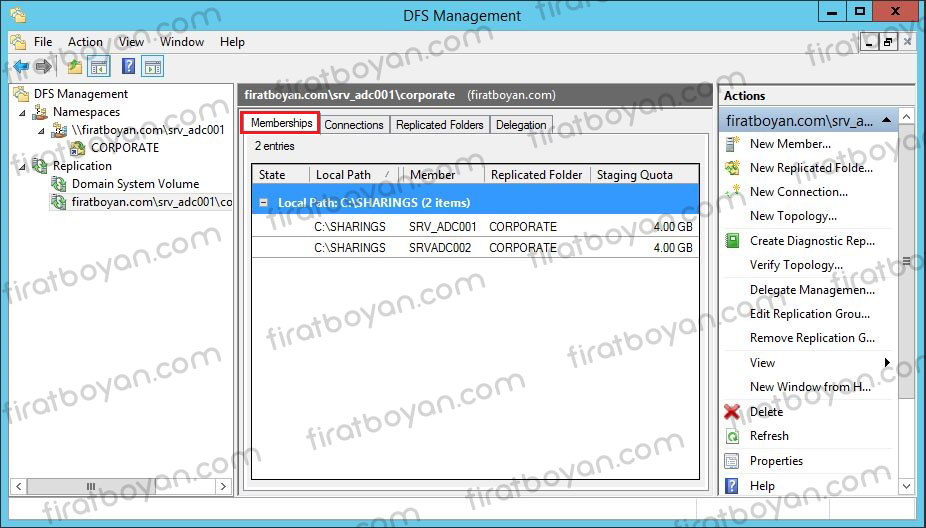
Task: Click the Actions pane scroll up arrow
Action: pos(907,117)
